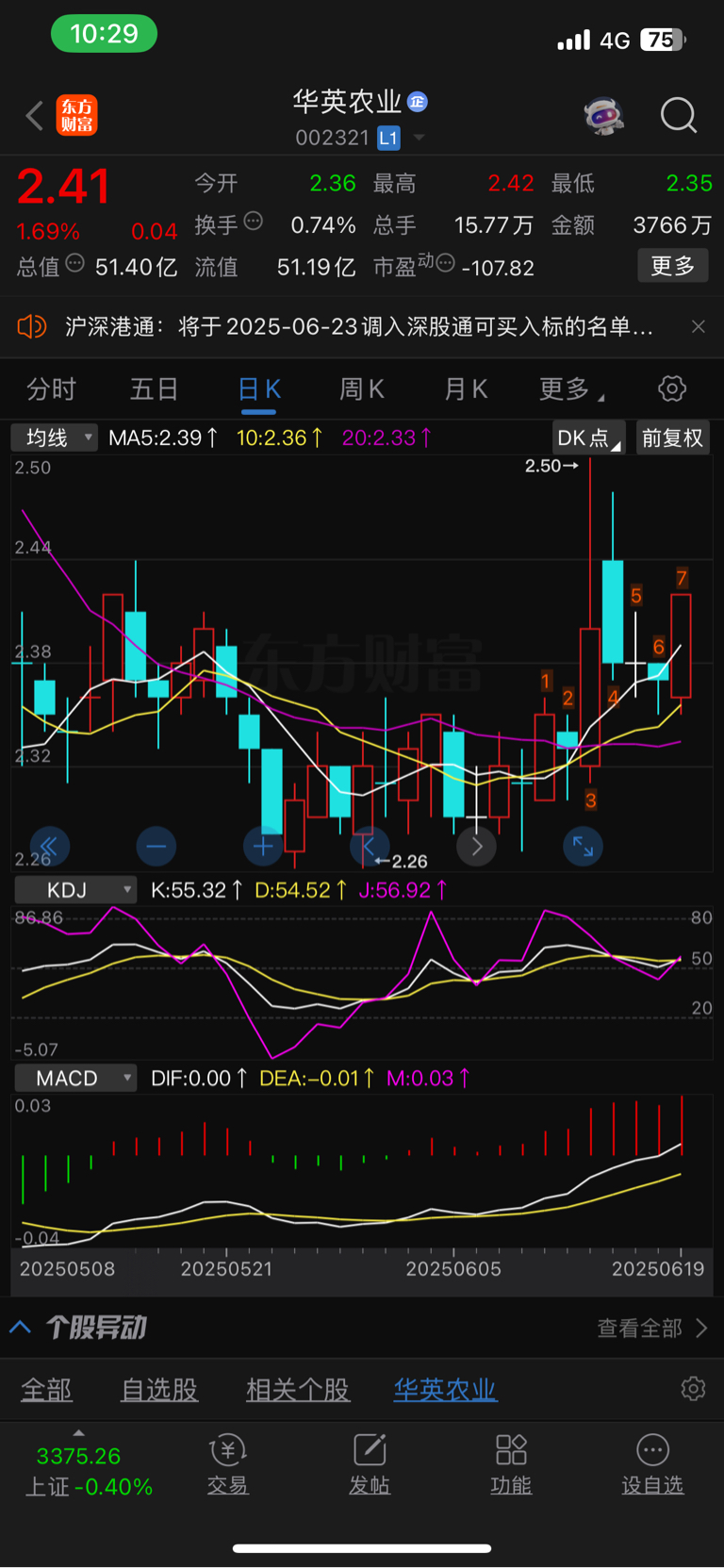Expand the stock title dropdown arrow
The width and height of the screenshot is (724, 1568).
tap(419, 138)
